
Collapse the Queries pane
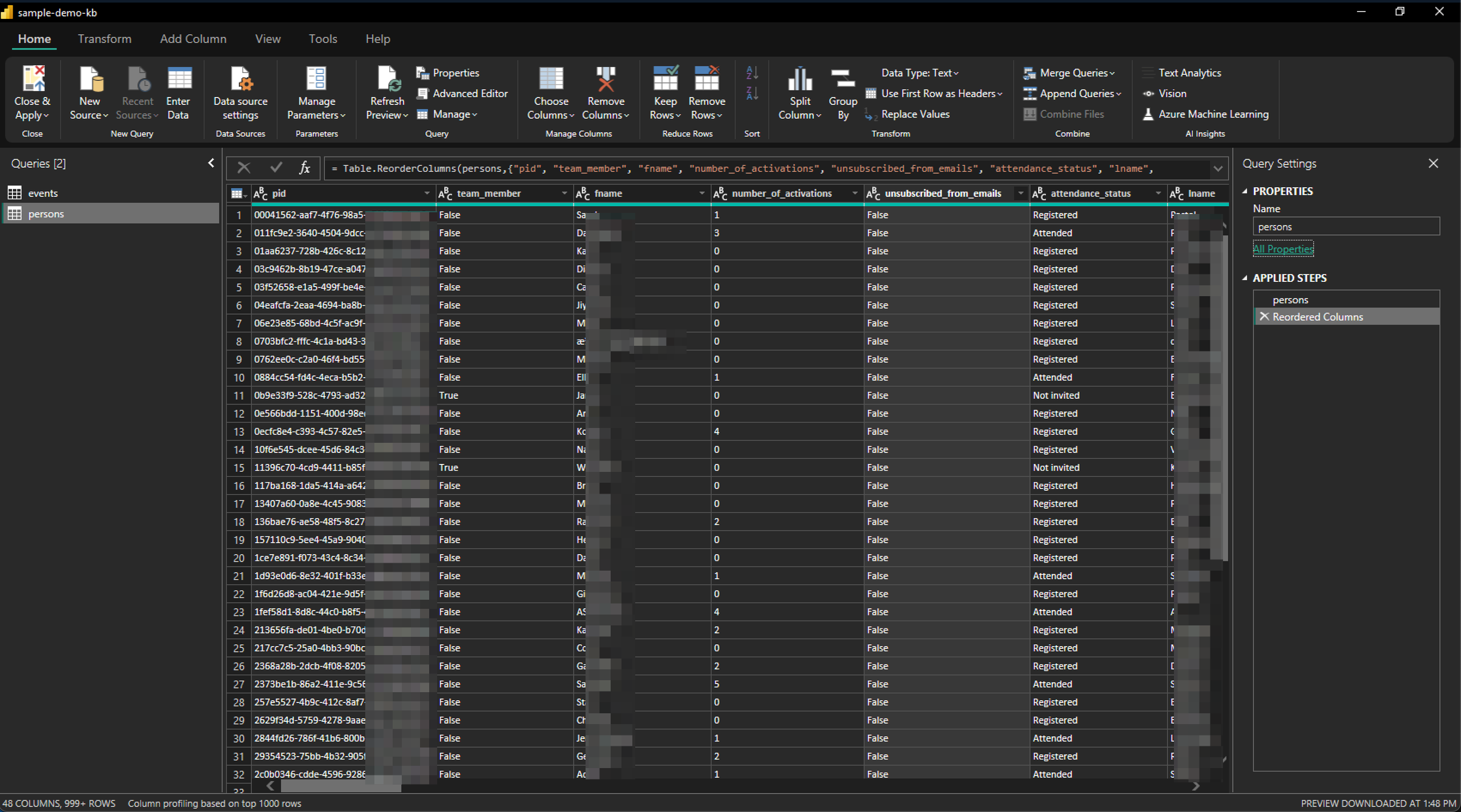coord(211,163)
